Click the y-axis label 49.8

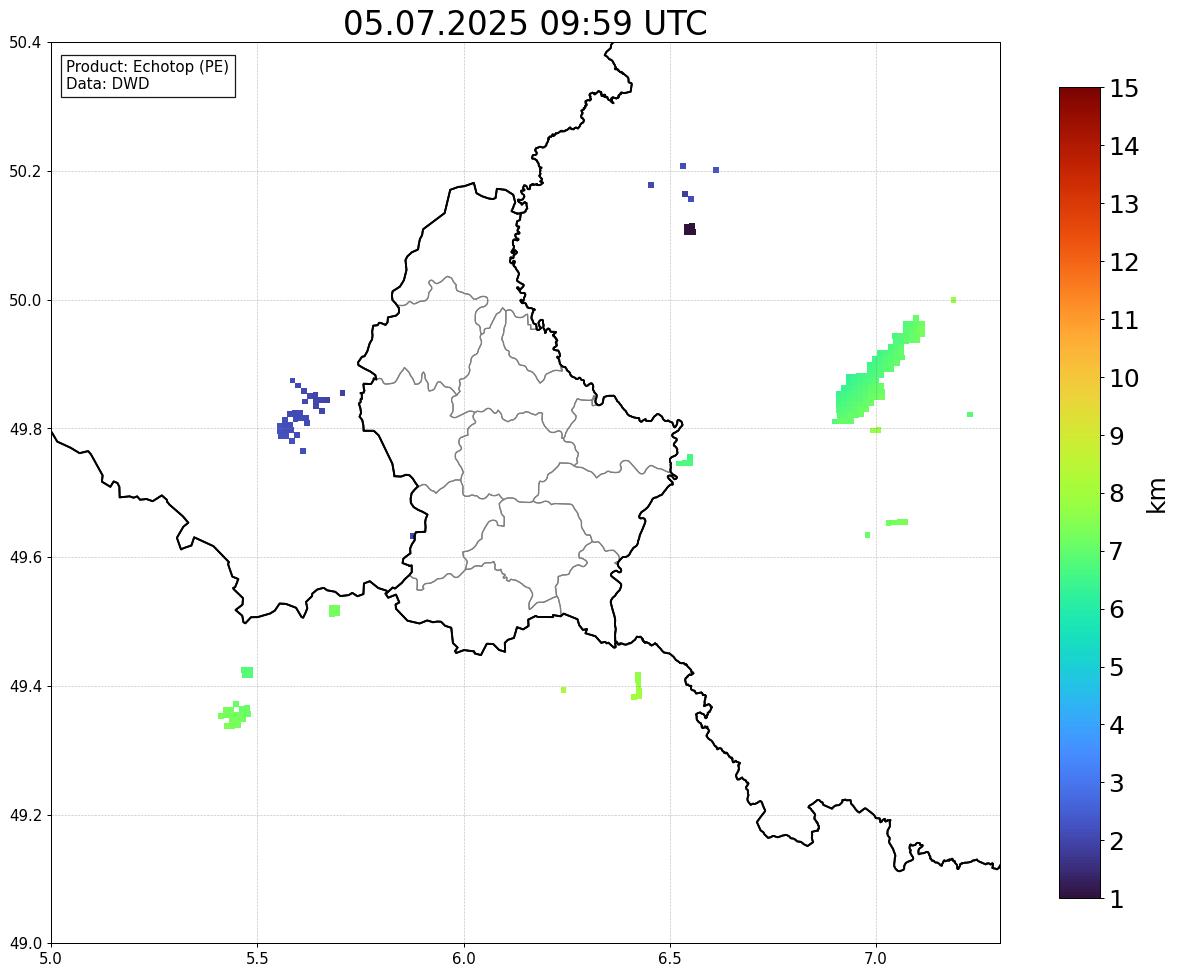pos(25,429)
